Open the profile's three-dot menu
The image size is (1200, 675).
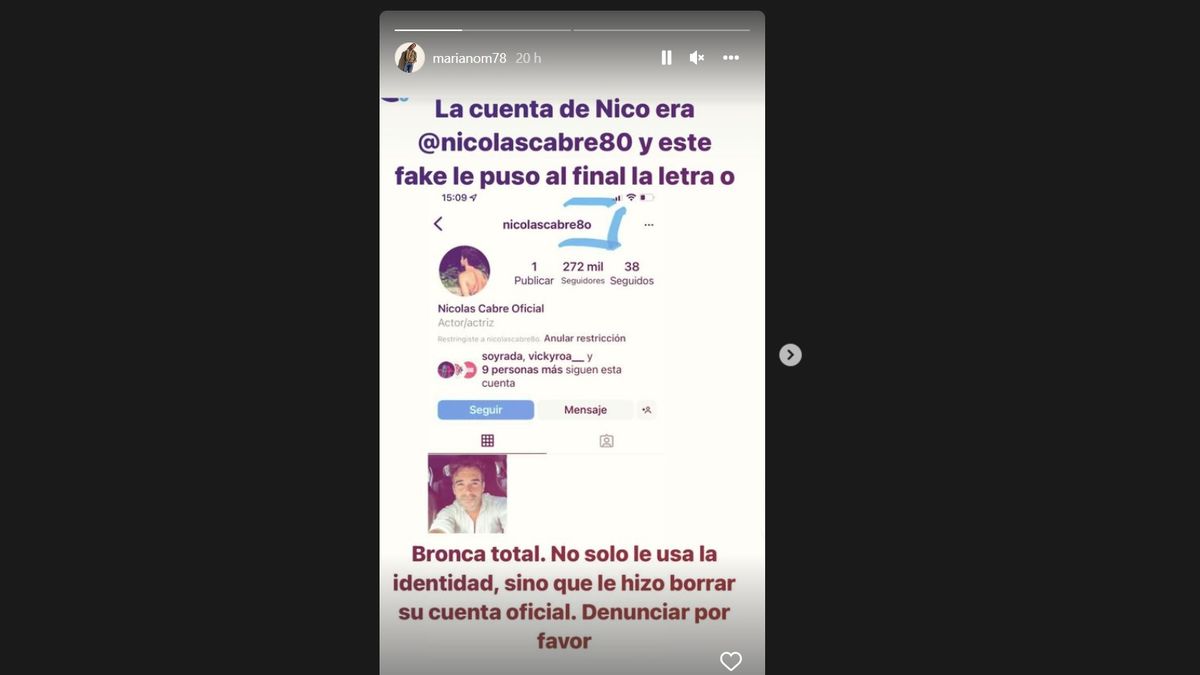(649, 225)
